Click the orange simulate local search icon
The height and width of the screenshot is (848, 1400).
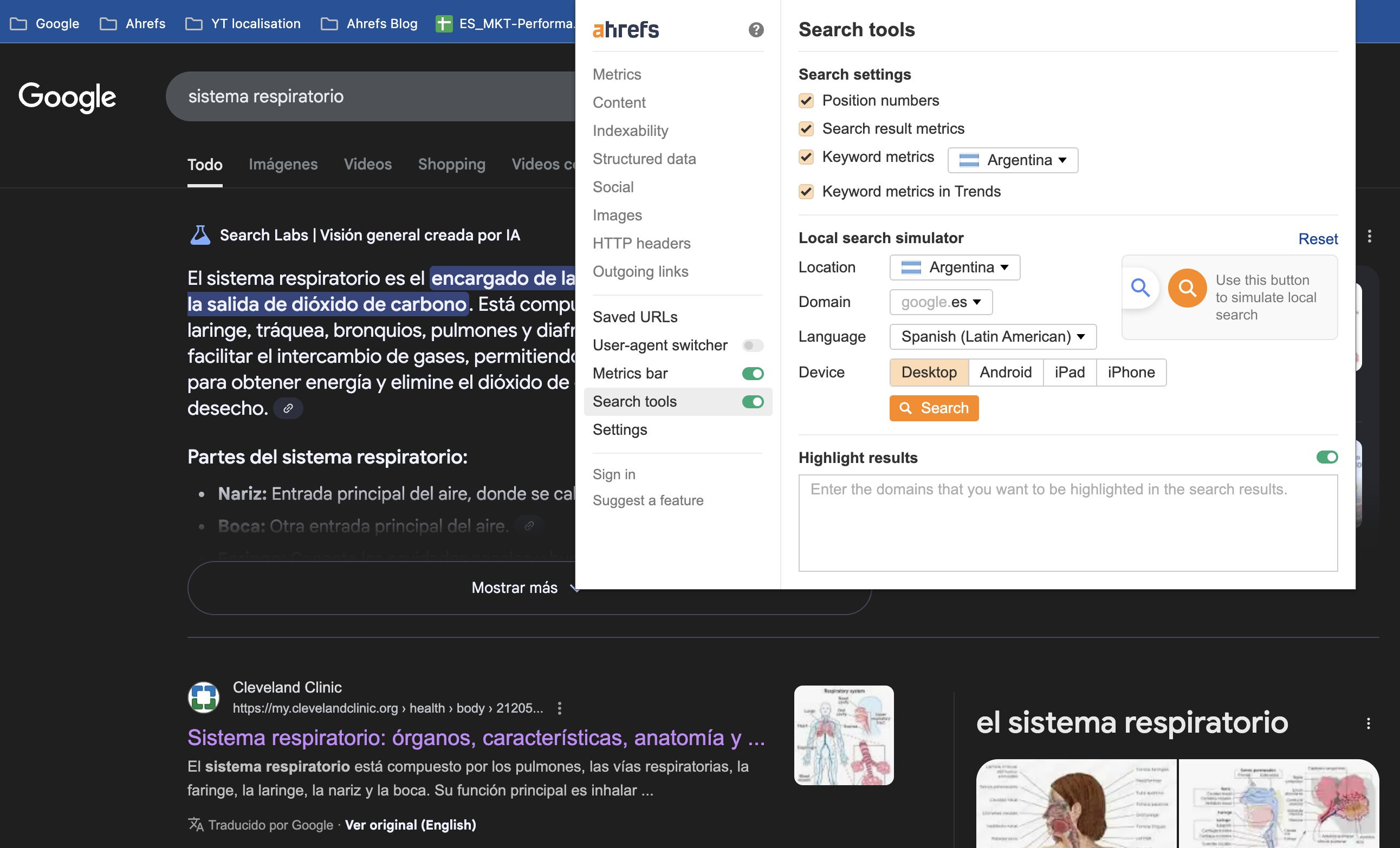coord(1187,288)
